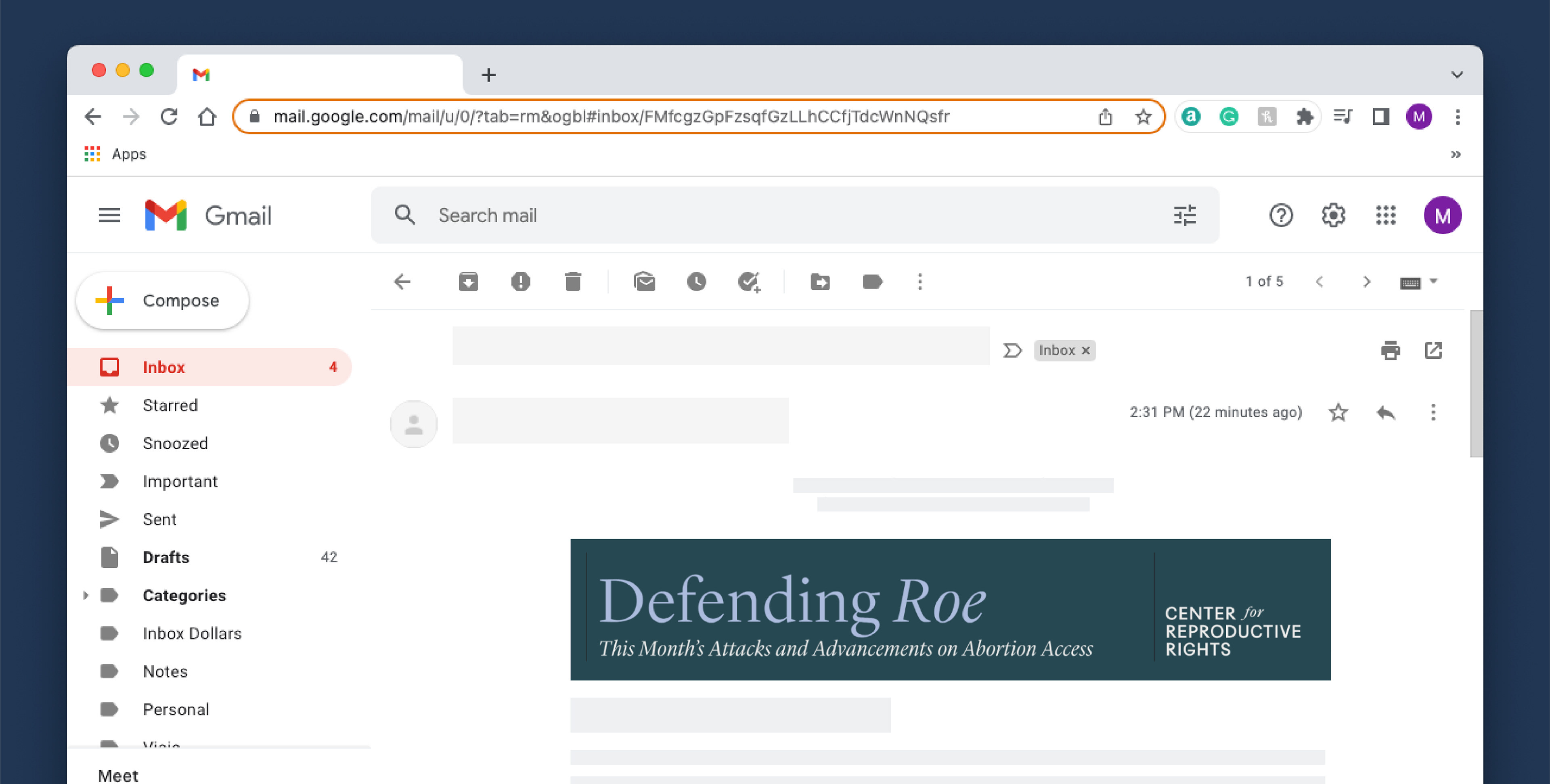Screen dimensions: 1550x784
Task: Click the Gmail logo
Action: 208,215
